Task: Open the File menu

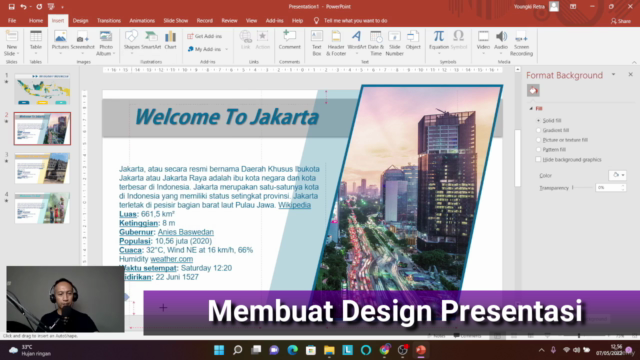Action: [x=12, y=20]
